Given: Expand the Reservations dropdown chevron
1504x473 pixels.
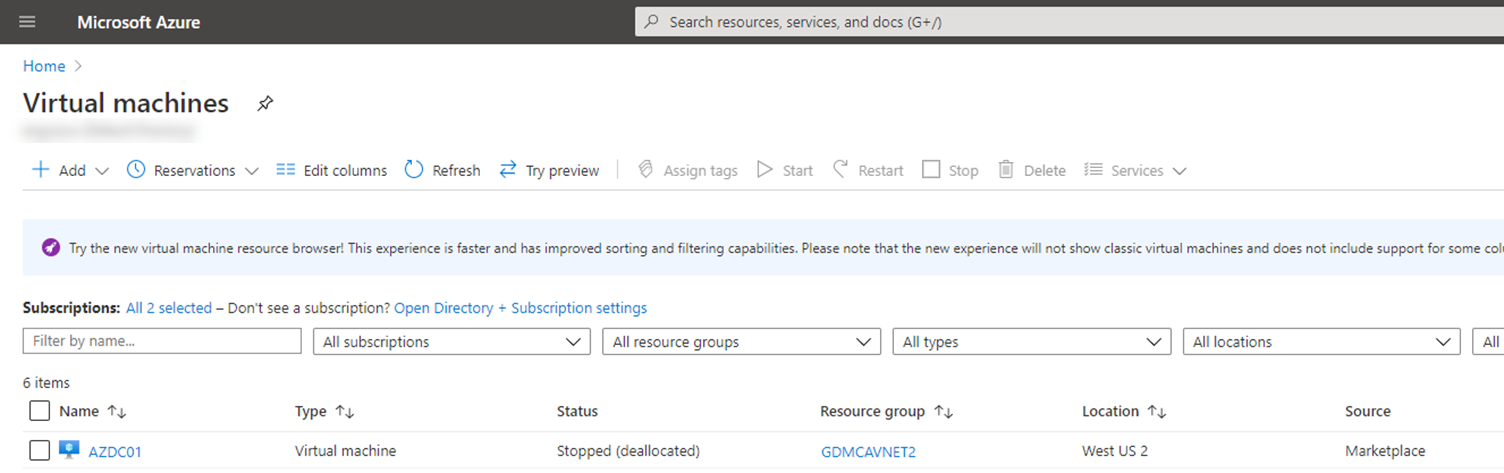Looking at the screenshot, I should 251,171.
